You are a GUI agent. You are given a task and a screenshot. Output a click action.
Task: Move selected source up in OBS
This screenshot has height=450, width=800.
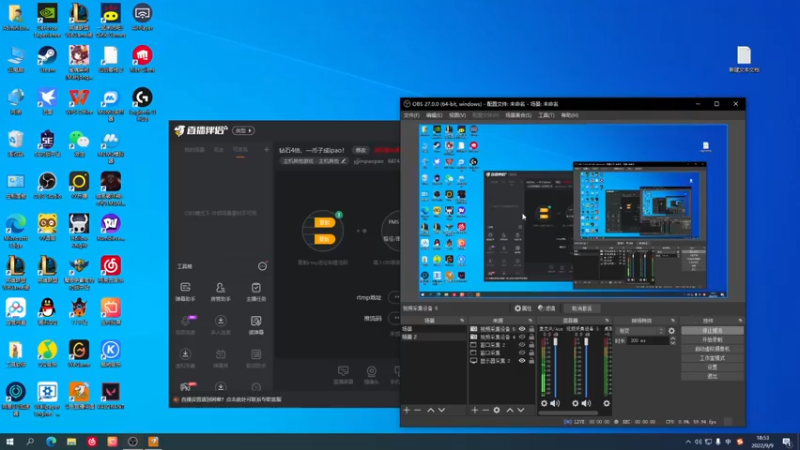tap(510, 410)
